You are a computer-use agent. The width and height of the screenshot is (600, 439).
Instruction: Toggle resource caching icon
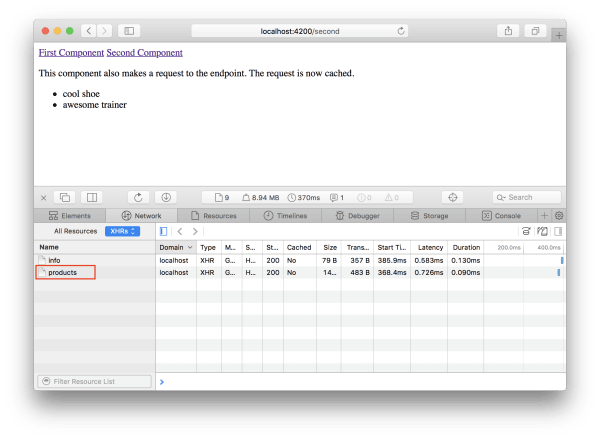click(x=542, y=231)
